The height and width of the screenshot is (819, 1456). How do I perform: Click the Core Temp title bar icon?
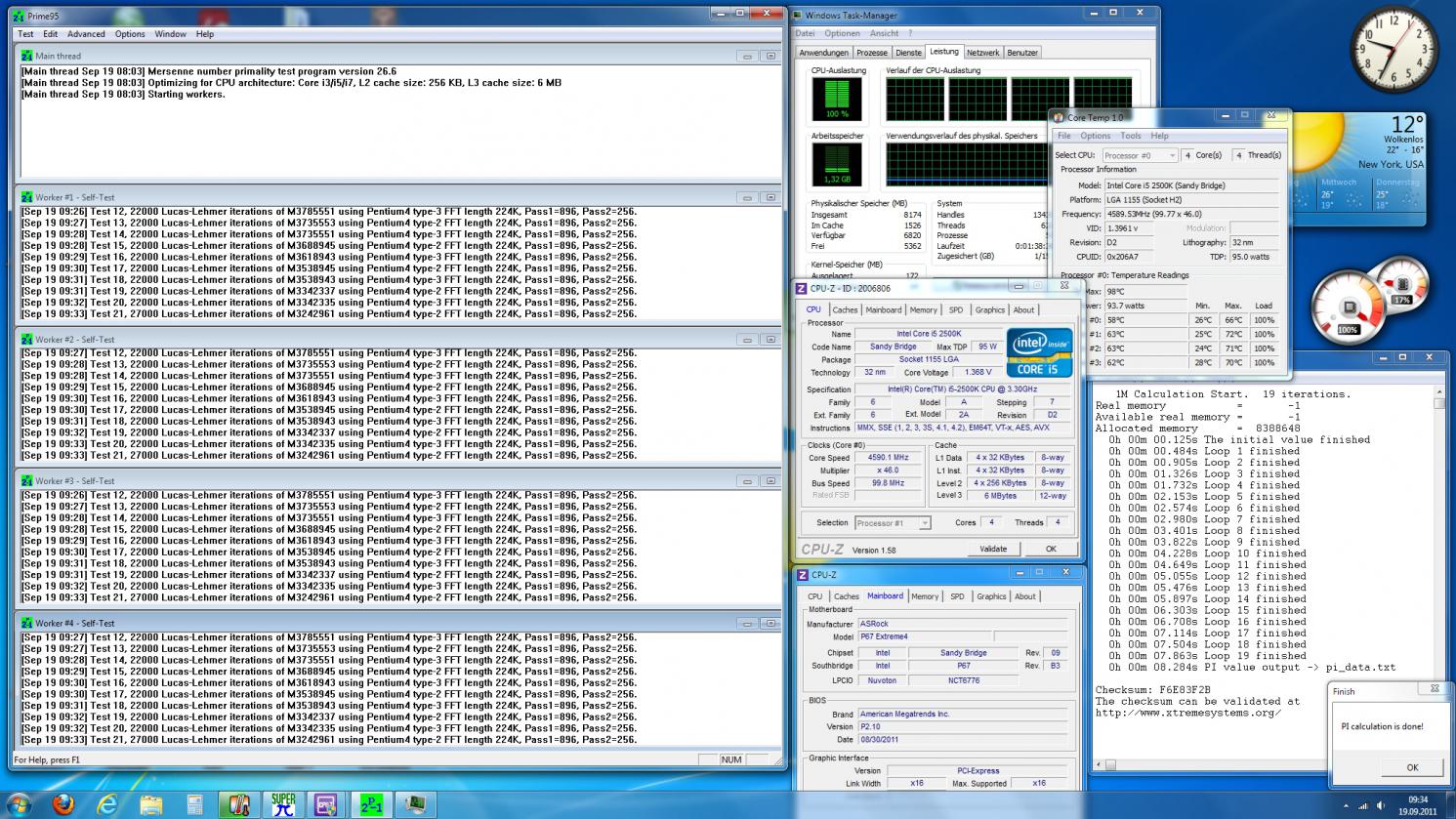[1059, 117]
